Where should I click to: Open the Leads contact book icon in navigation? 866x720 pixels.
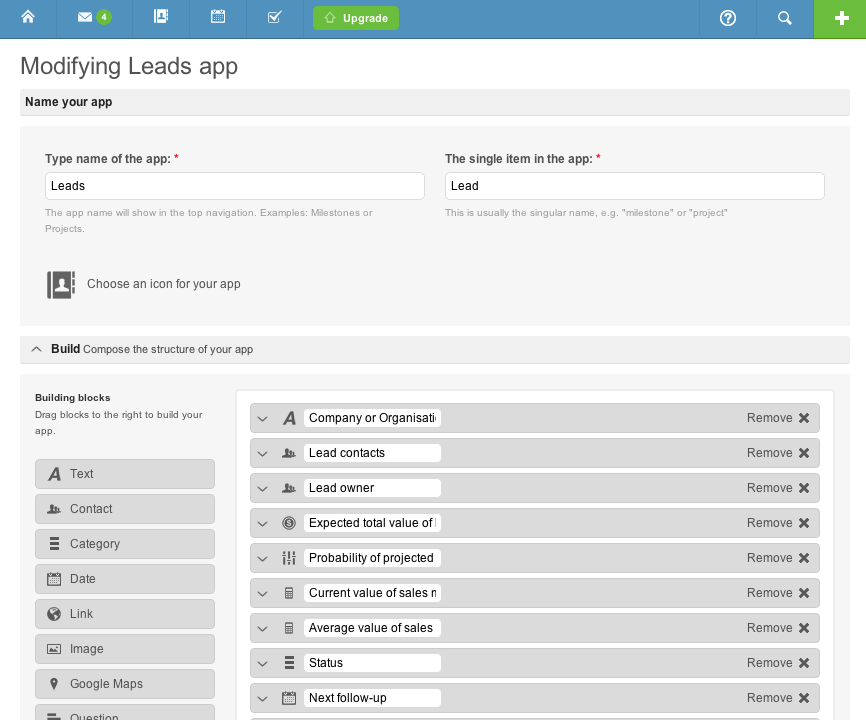[161, 17]
